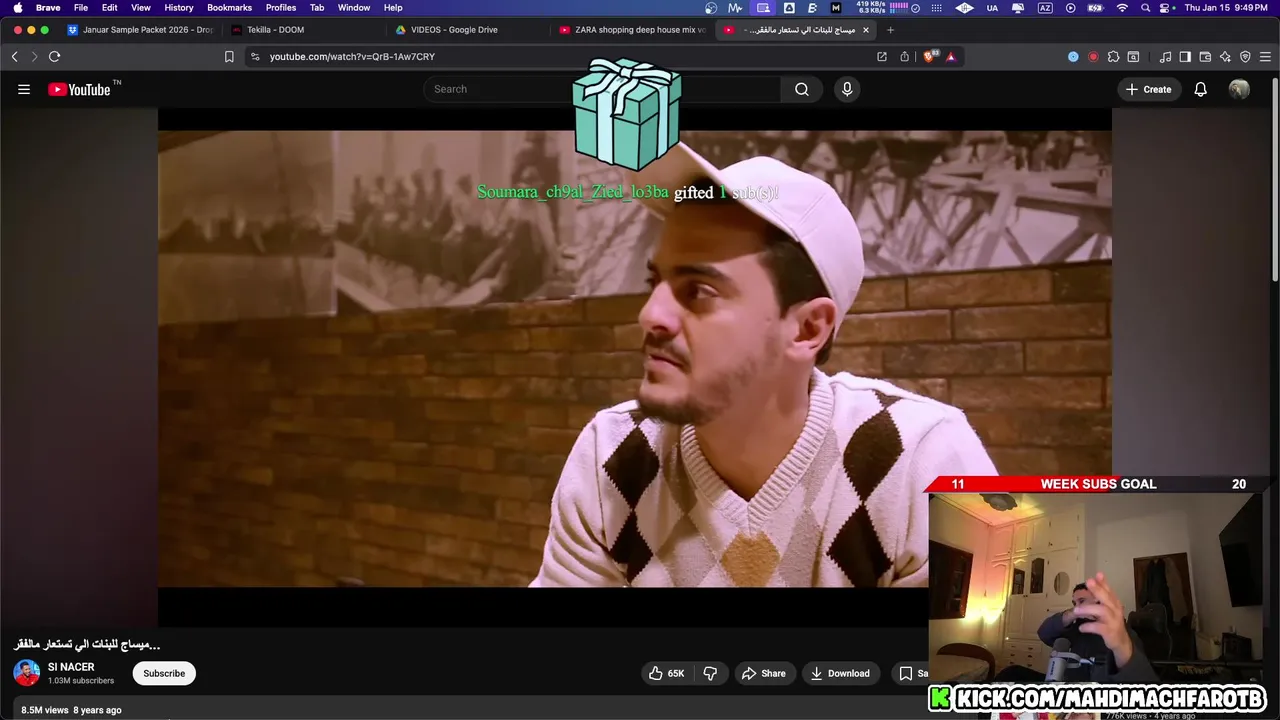Open the Apple menu

click(x=18, y=7)
